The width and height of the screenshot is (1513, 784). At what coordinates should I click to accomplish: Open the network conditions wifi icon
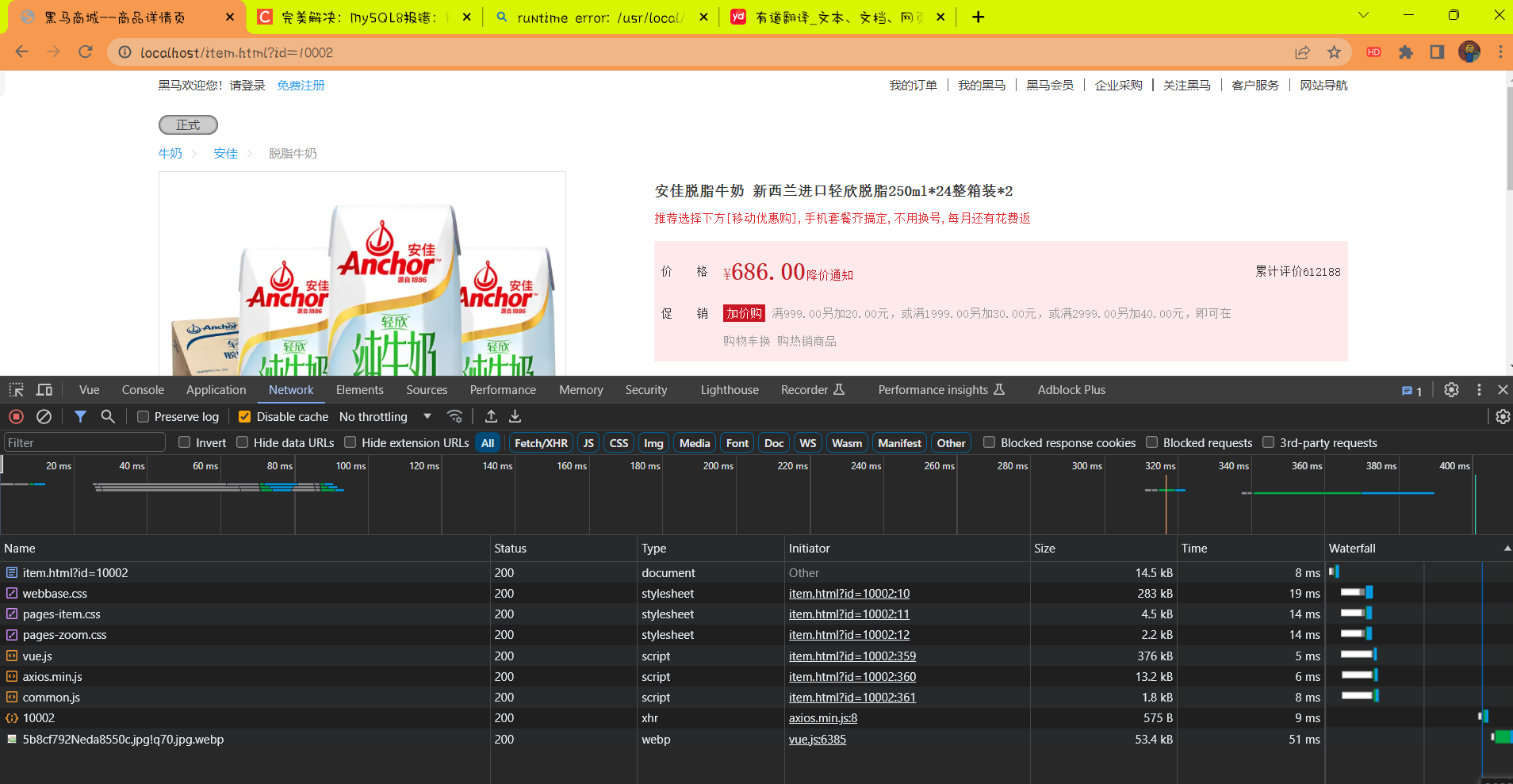point(454,416)
